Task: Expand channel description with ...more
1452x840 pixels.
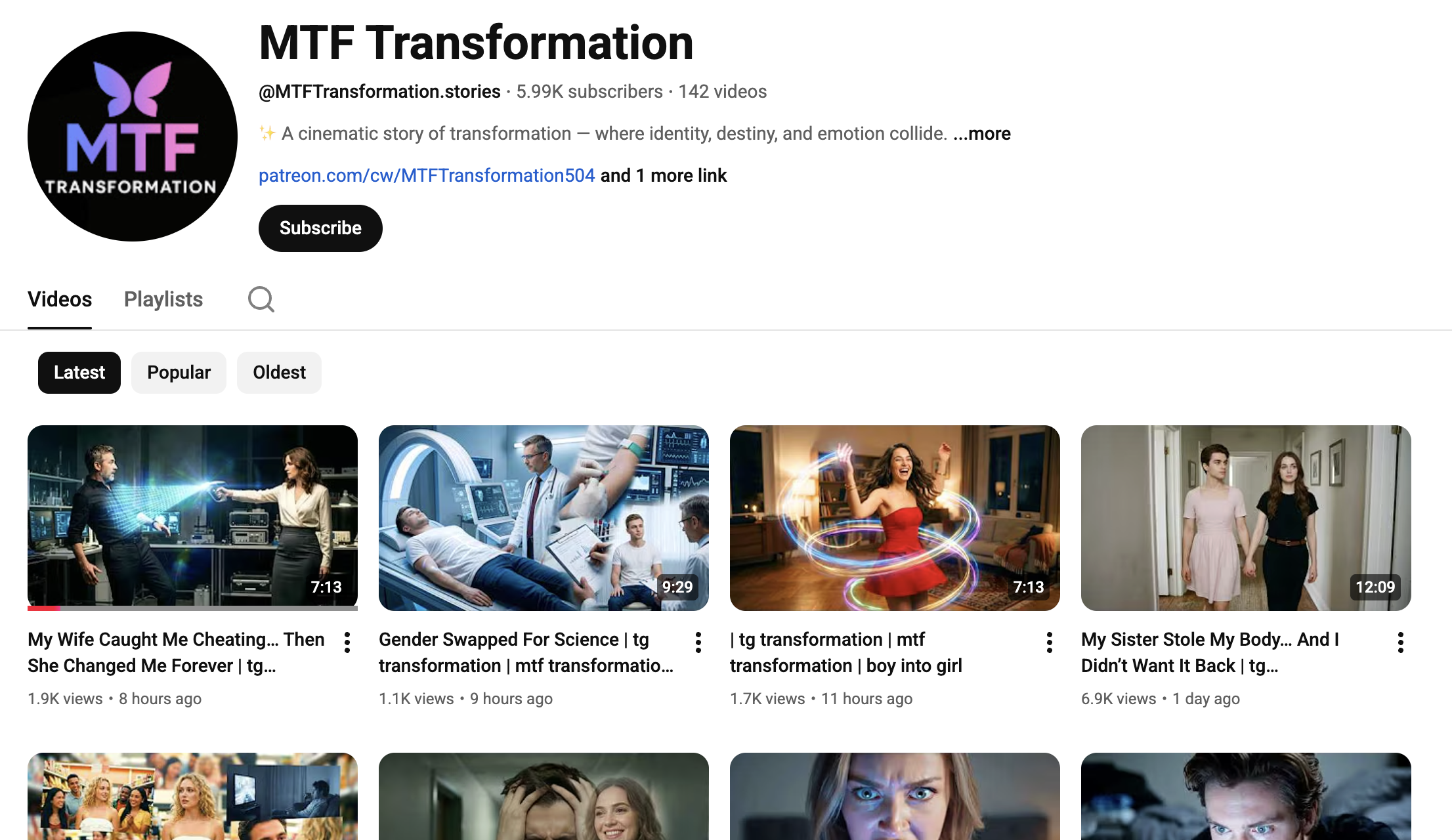Action: [982, 134]
